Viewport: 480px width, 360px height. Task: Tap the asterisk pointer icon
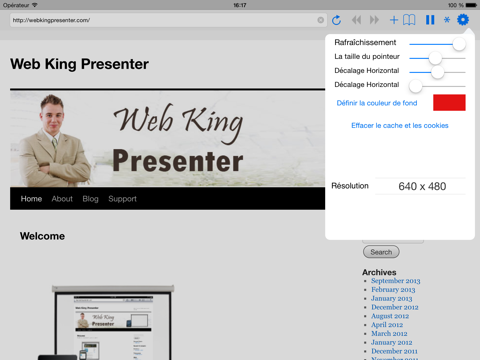point(447,20)
